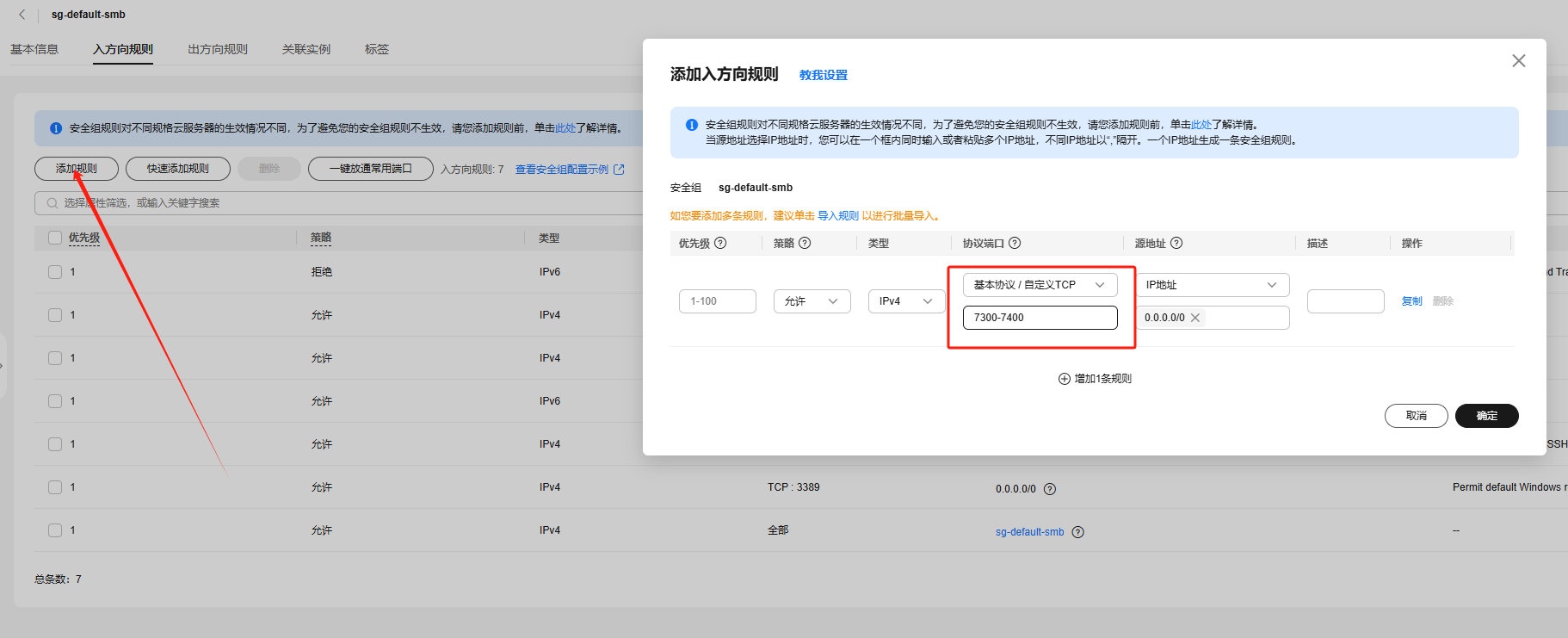Sort by the 优先级 column header

click(84, 238)
